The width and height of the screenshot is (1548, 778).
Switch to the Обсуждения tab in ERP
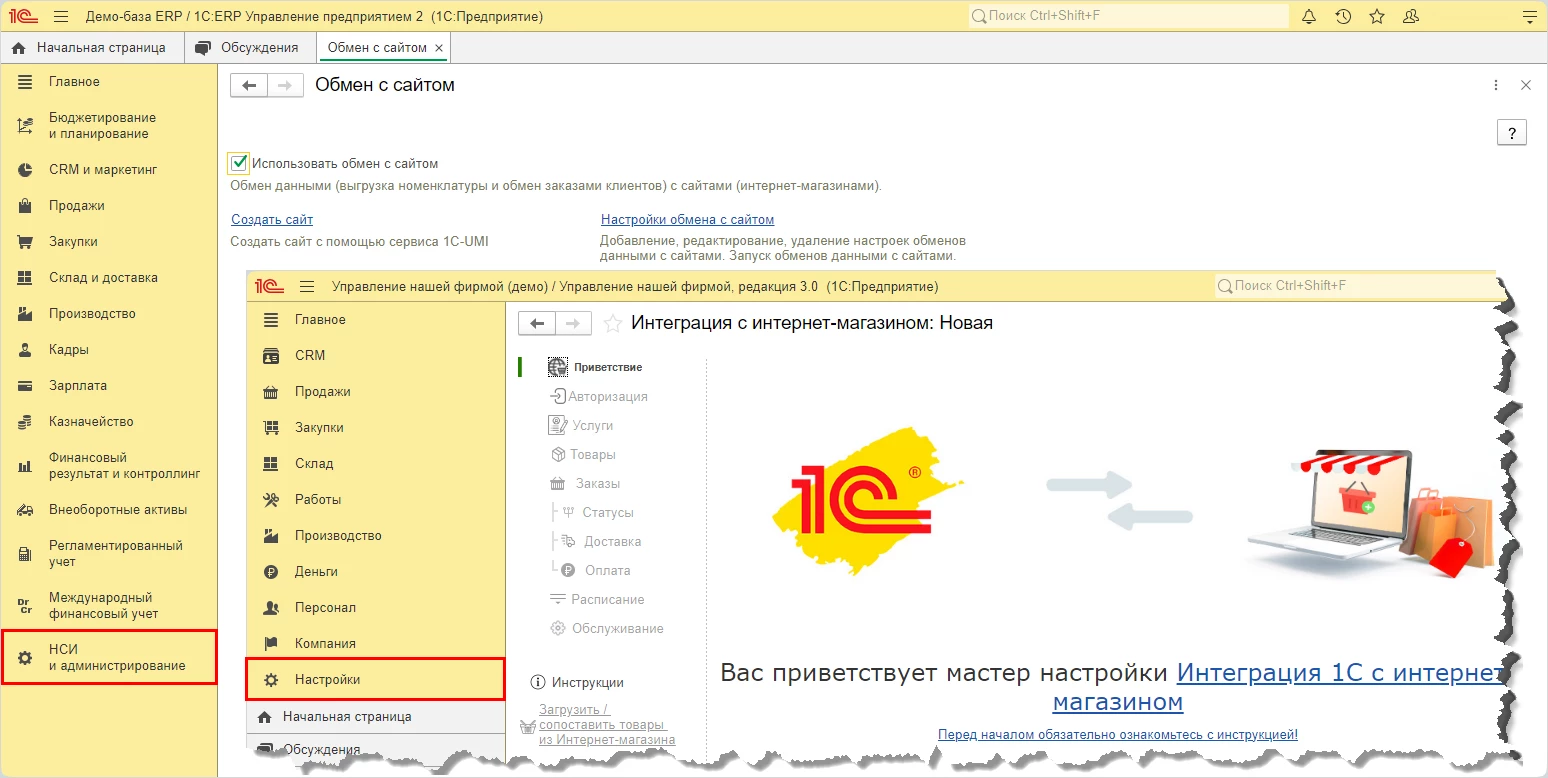pos(250,48)
